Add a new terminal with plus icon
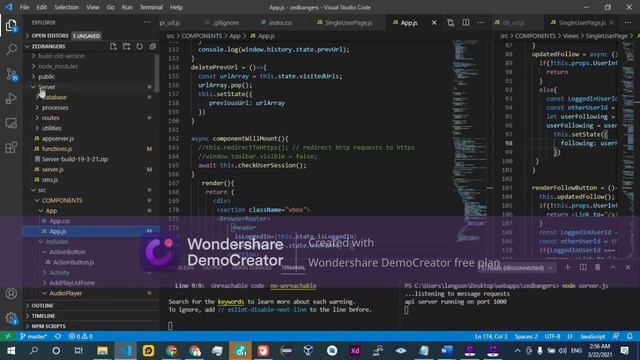Viewport: 640px width, 360px height. point(567,267)
